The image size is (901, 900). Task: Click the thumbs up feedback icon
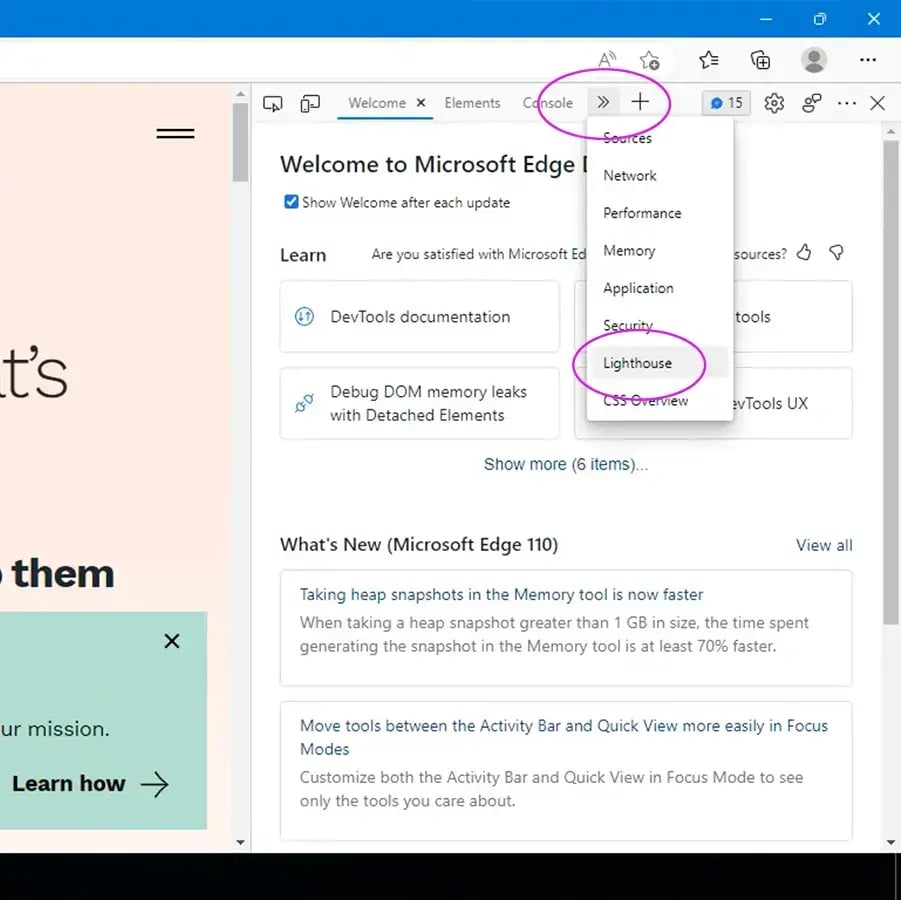804,253
